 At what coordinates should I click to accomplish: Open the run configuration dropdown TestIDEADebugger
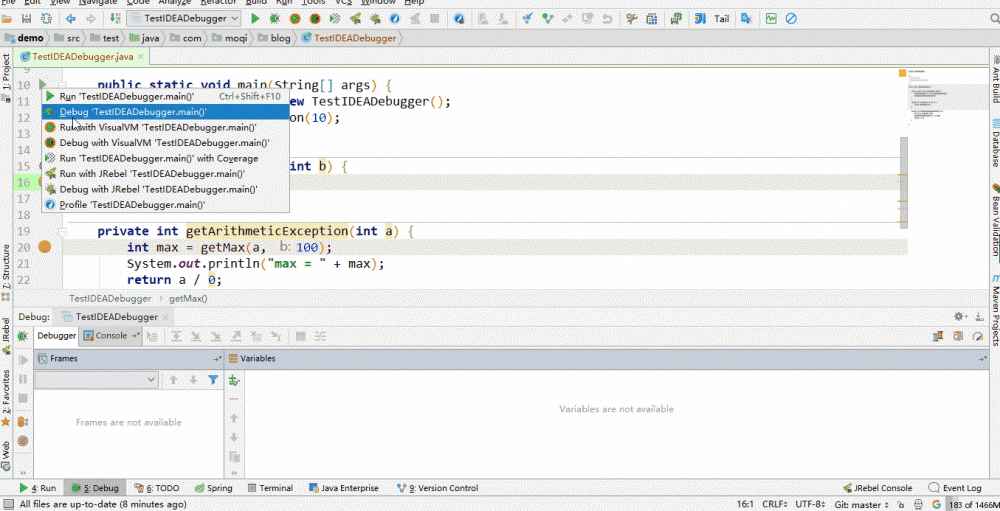coord(183,19)
